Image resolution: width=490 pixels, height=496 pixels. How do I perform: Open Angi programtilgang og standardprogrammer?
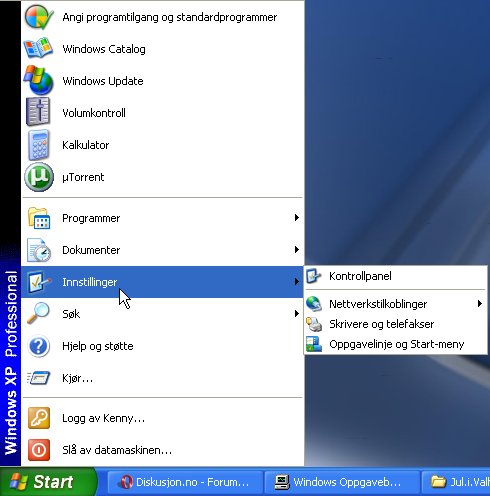[x=162, y=17]
